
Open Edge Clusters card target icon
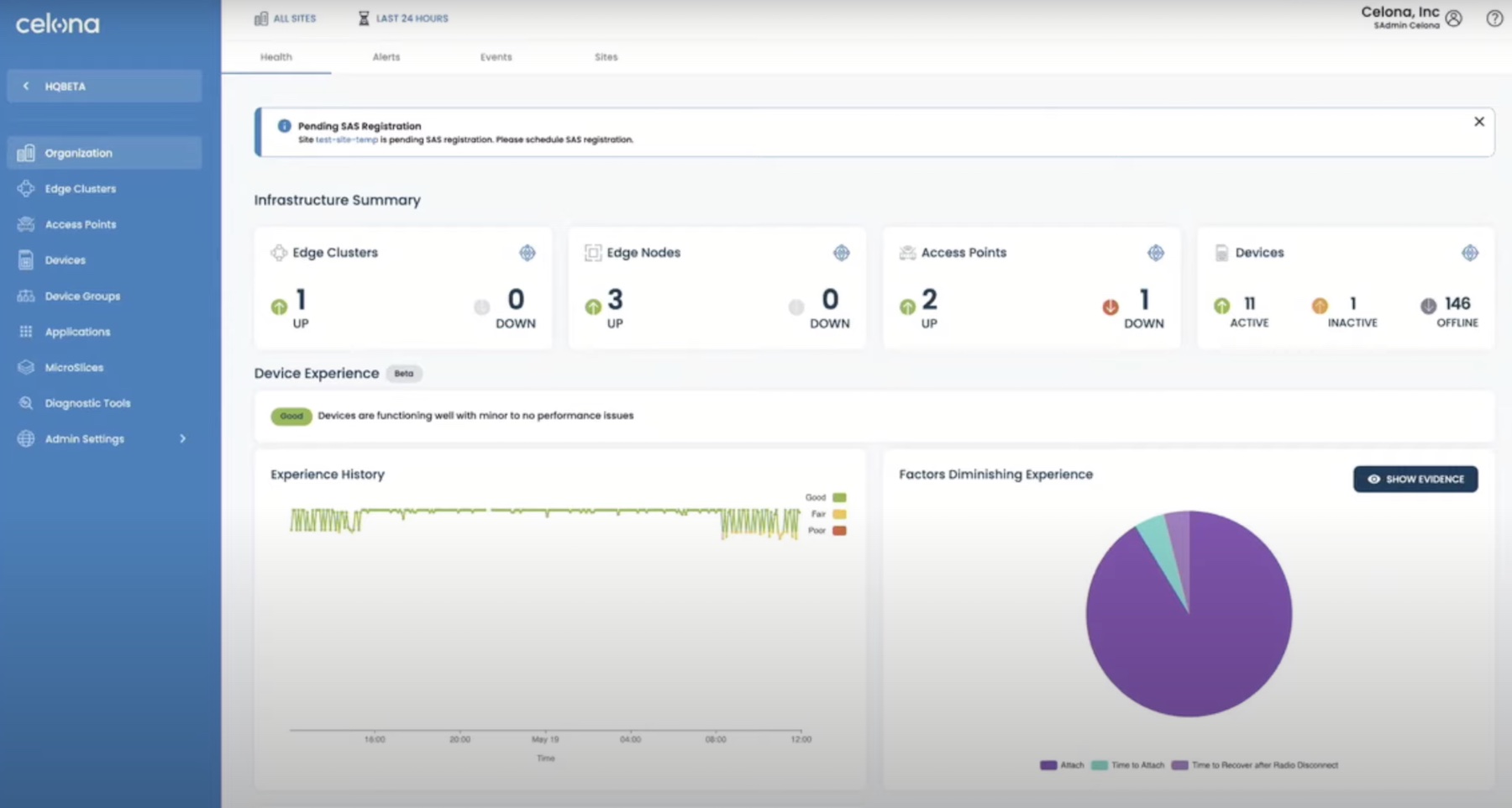[x=528, y=253]
